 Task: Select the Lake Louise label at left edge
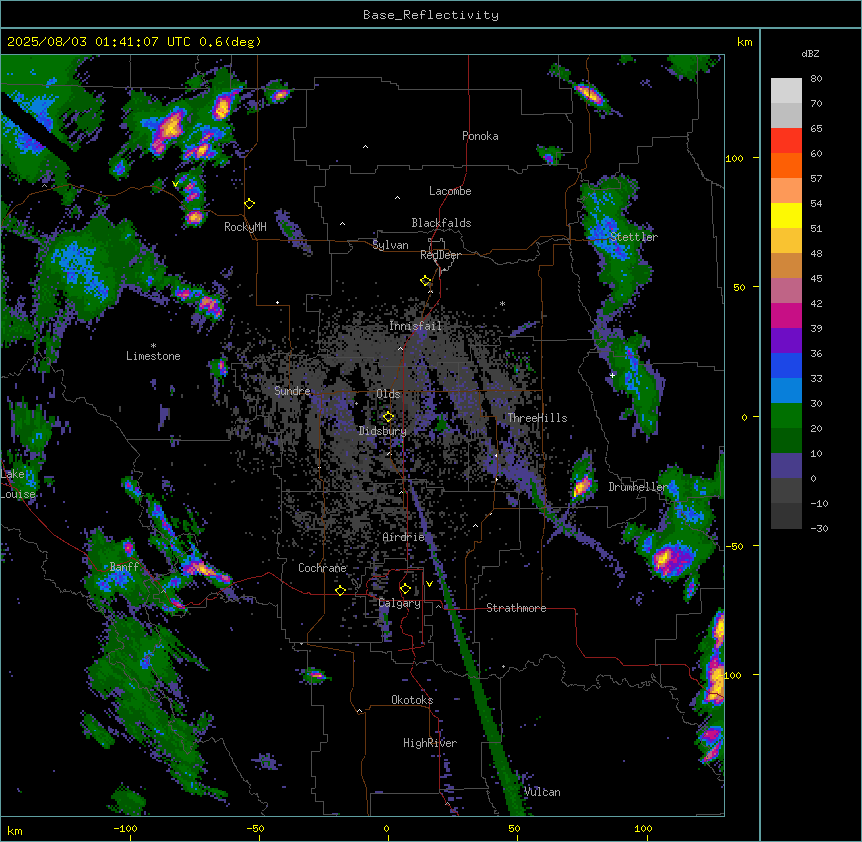pyautogui.click(x=18, y=484)
